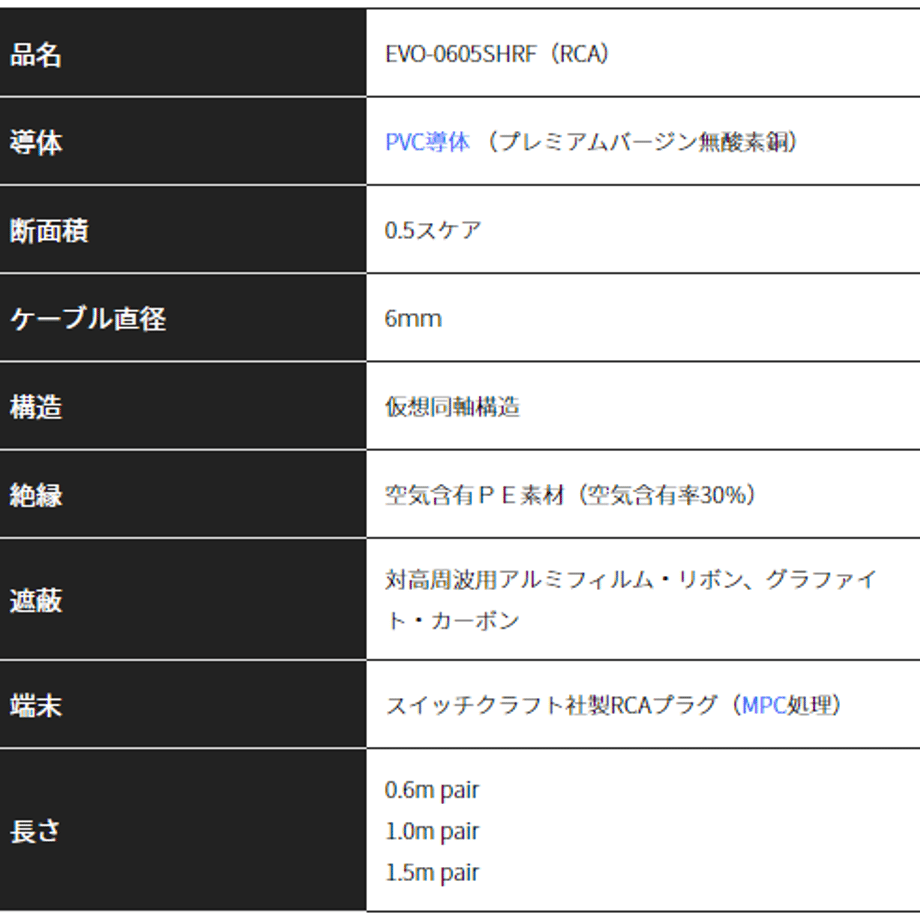Viewport: 920px width, 920px height.
Task: Select the 空気含有ＰＥ素材 insulation text
Action: tap(475, 495)
